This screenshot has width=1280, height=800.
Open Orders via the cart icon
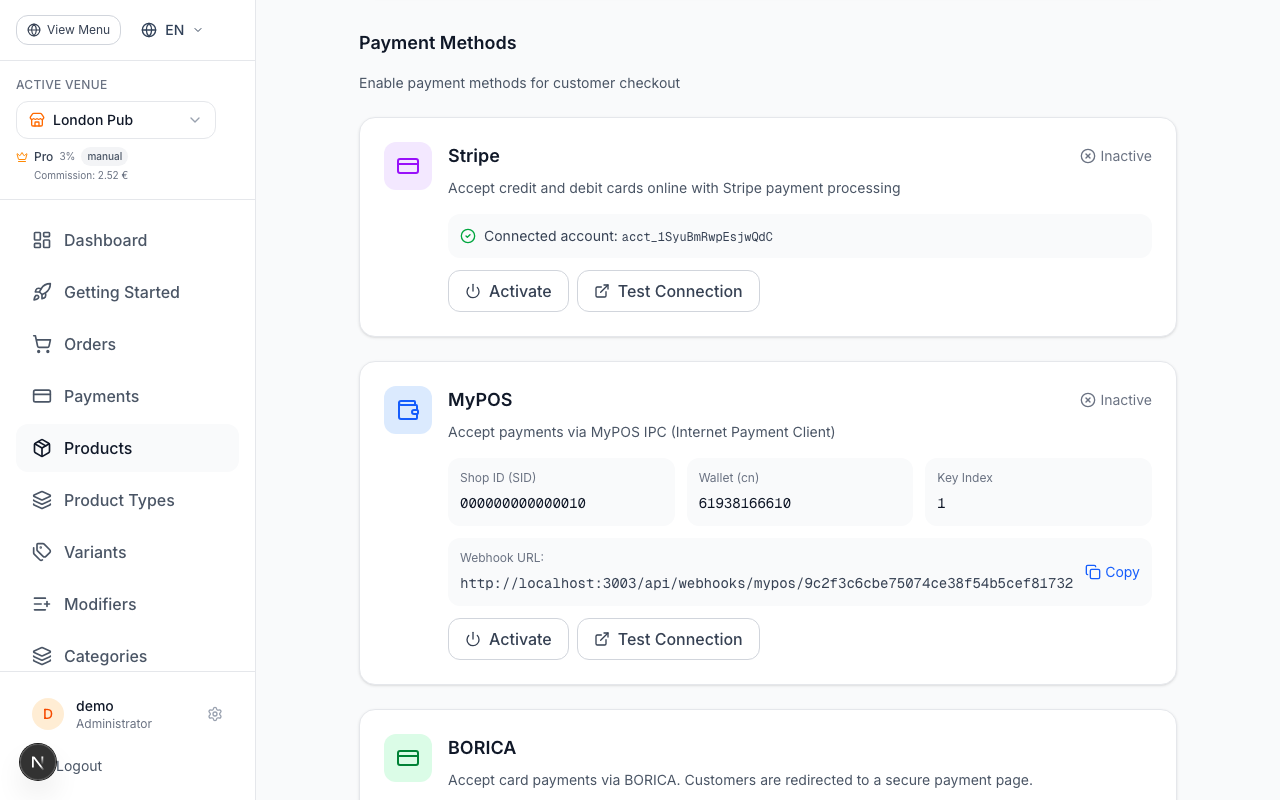click(x=41, y=344)
